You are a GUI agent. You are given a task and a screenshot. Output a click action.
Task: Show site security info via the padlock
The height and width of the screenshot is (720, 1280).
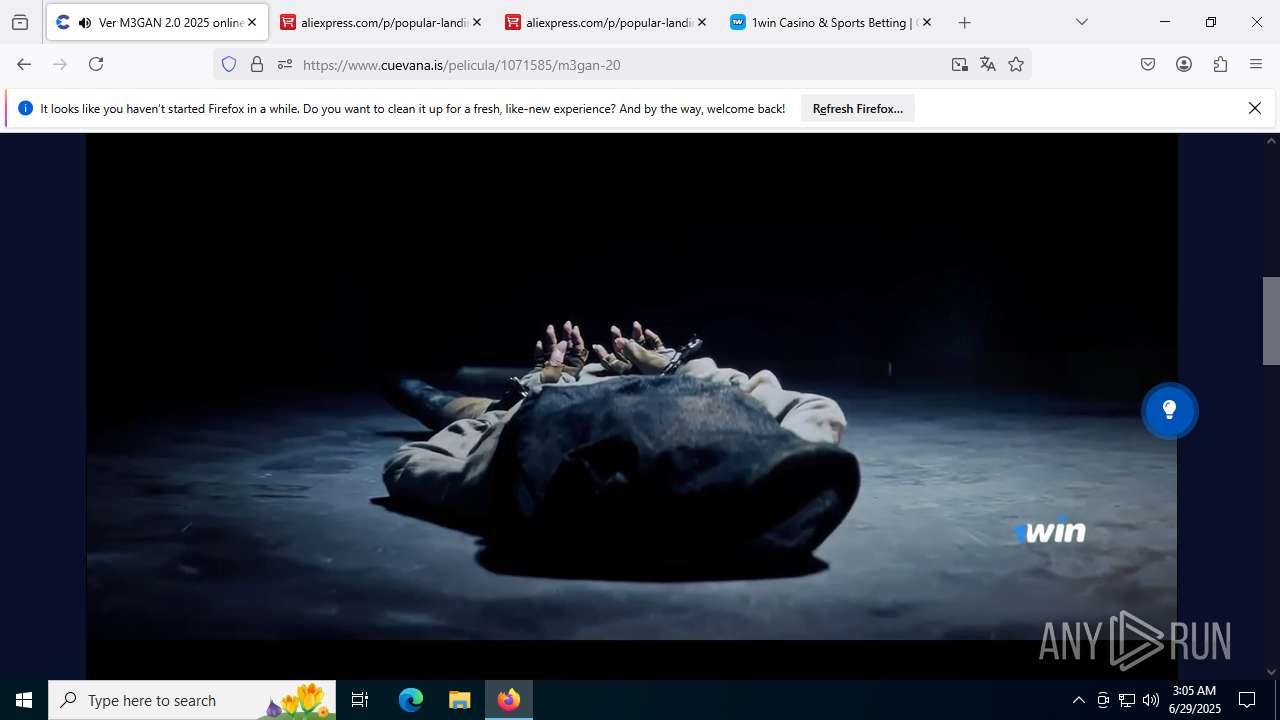point(257,64)
